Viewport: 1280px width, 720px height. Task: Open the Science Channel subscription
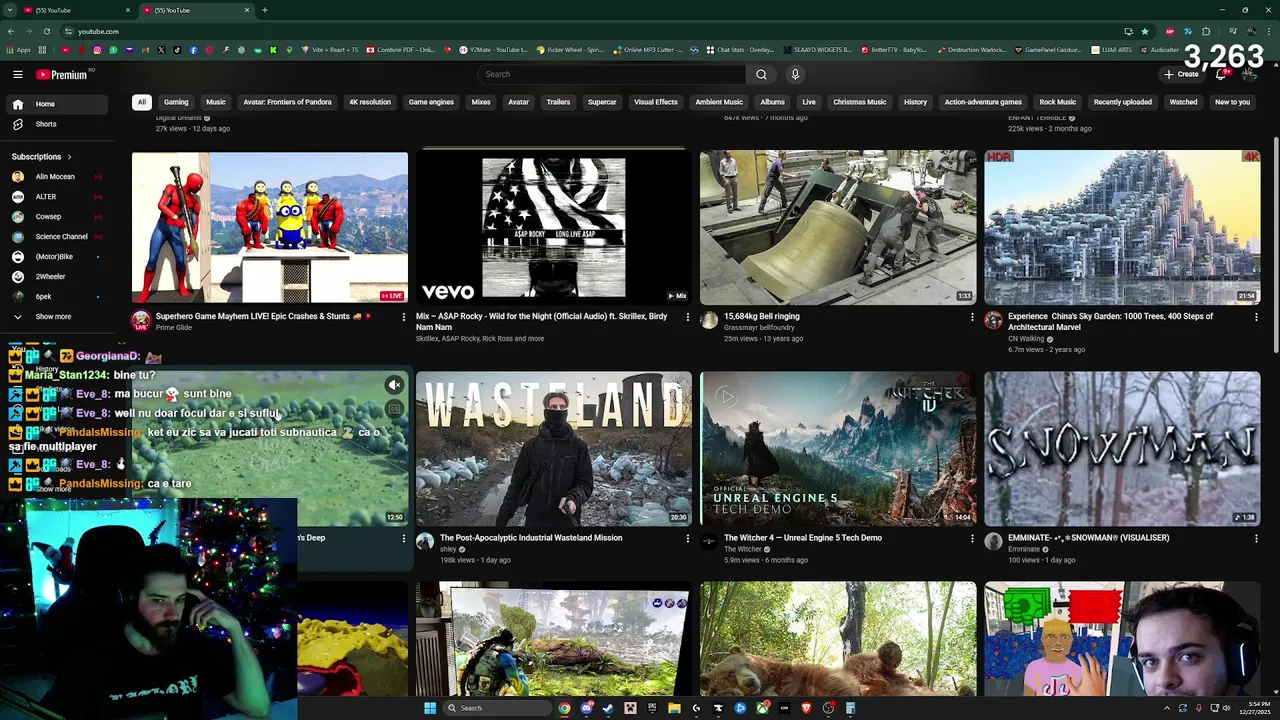[55, 237]
